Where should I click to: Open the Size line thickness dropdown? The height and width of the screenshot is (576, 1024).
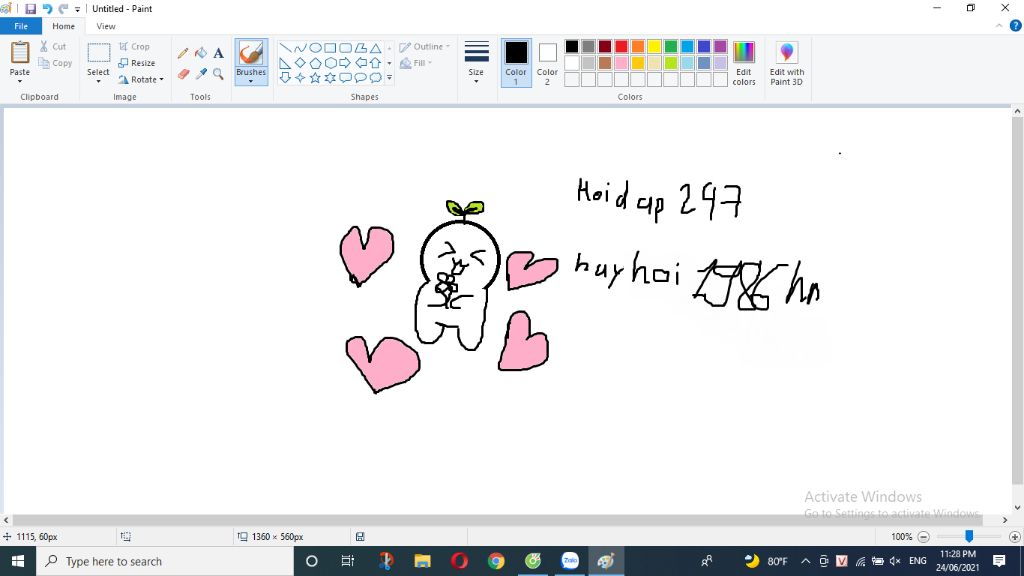[476, 63]
